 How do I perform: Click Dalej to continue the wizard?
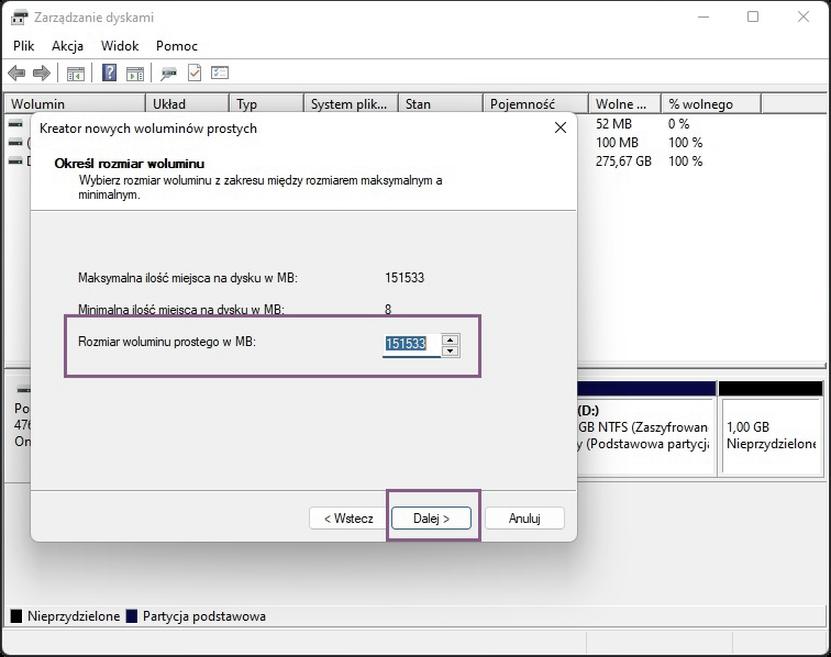point(431,518)
